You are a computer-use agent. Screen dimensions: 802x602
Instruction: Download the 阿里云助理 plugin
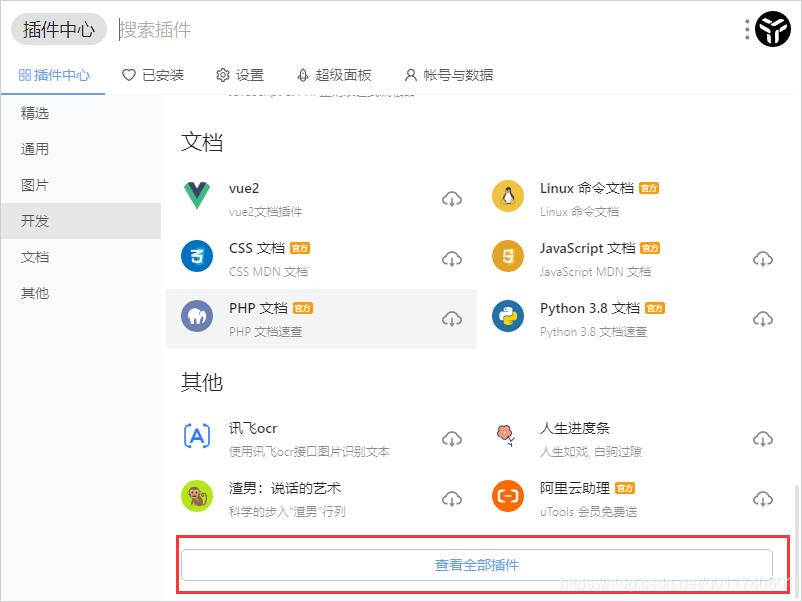coord(763,499)
